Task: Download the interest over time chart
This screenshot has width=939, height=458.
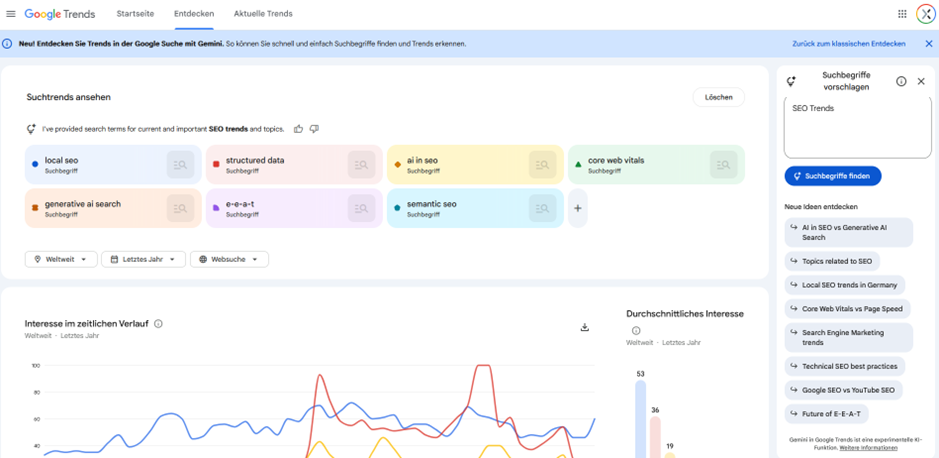Action: pyautogui.click(x=585, y=327)
